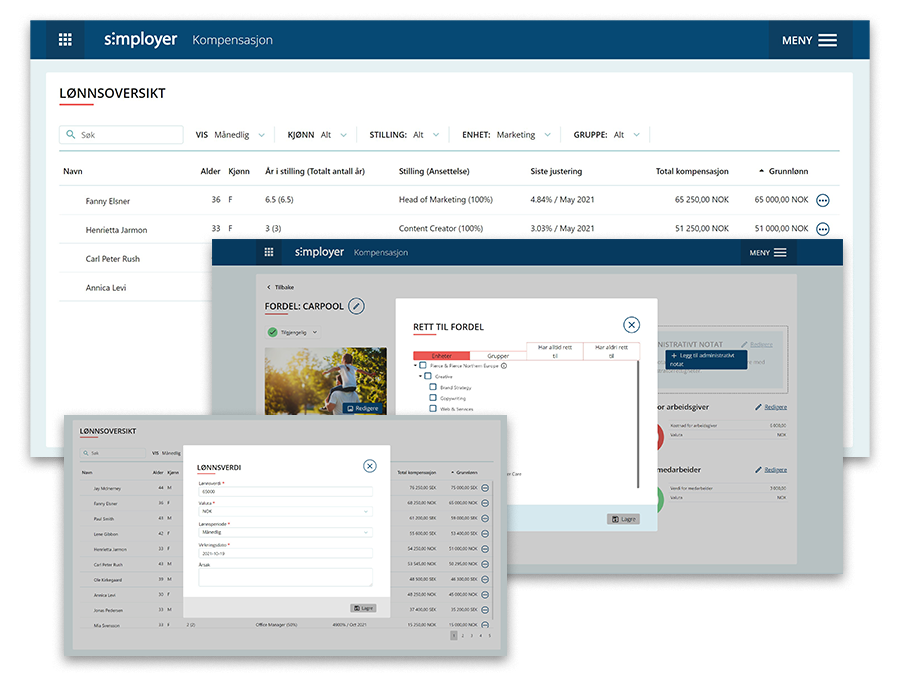Click Lagre in the Lønnsverdi dialog
The height and width of the screenshot is (675, 900).
pos(362,608)
